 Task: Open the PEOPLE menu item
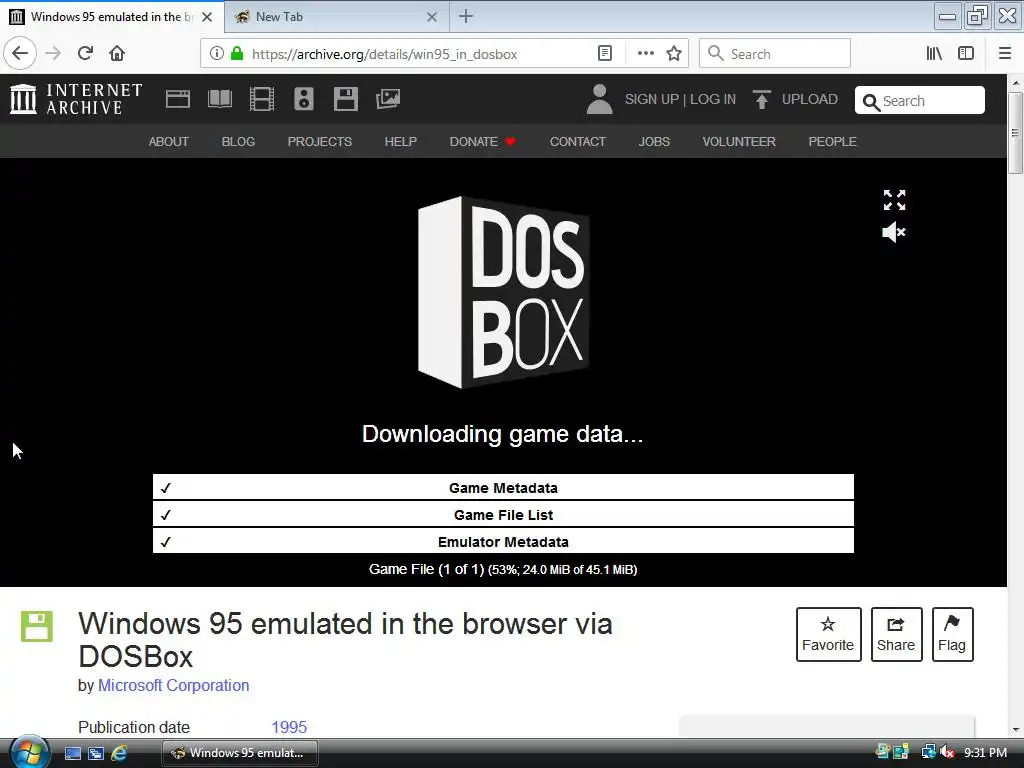pos(832,142)
